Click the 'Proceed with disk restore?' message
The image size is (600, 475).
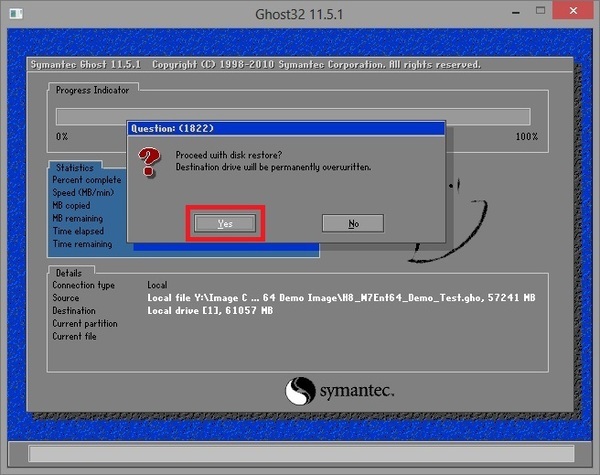pos(230,155)
